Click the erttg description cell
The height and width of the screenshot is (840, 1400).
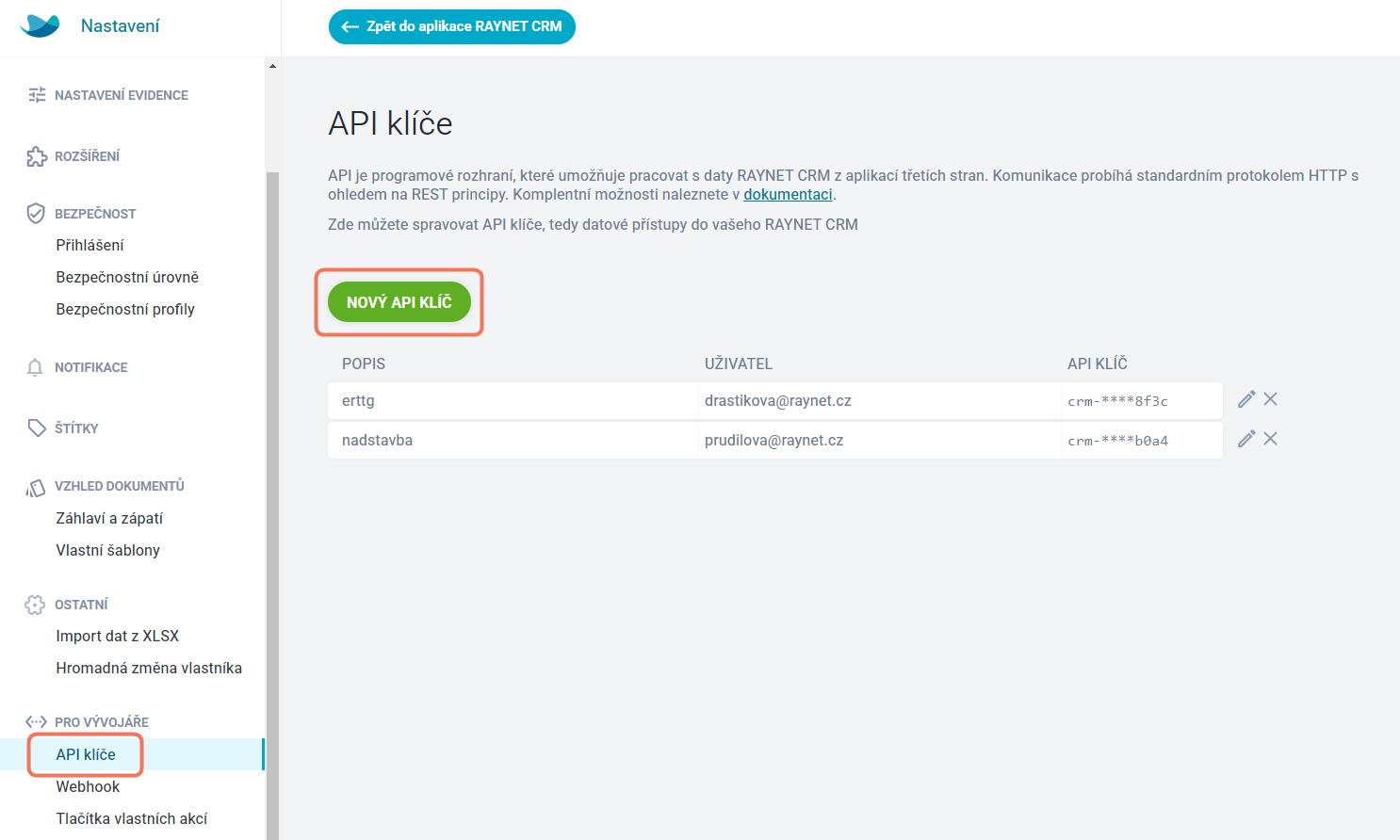click(x=513, y=401)
